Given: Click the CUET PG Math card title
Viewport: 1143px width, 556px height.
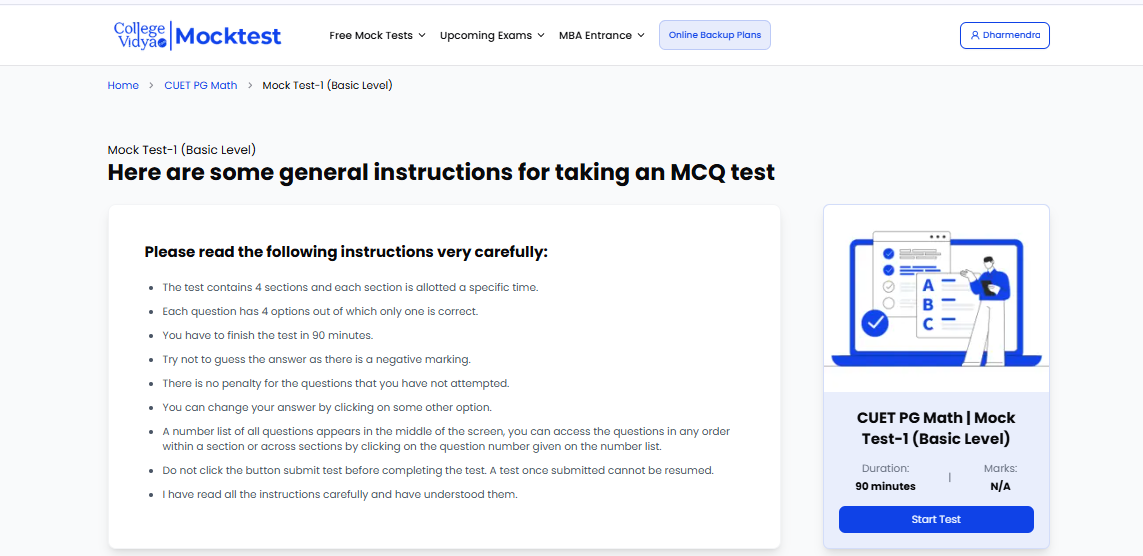Looking at the screenshot, I should [936, 428].
